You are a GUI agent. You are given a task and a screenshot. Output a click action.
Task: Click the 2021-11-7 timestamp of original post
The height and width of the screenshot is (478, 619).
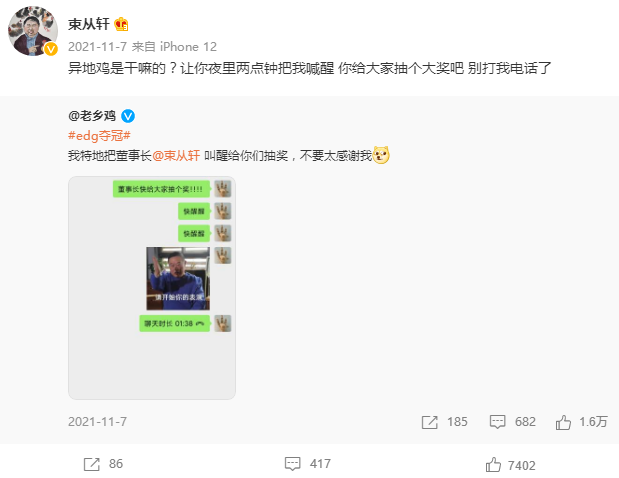click(98, 422)
